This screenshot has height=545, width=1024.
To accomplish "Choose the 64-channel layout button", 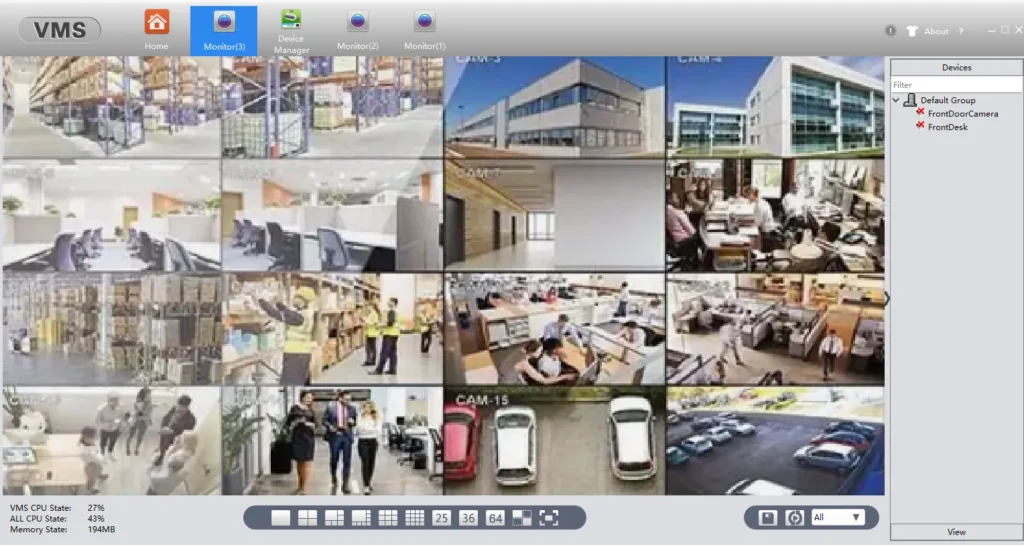I will pos(495,518).
